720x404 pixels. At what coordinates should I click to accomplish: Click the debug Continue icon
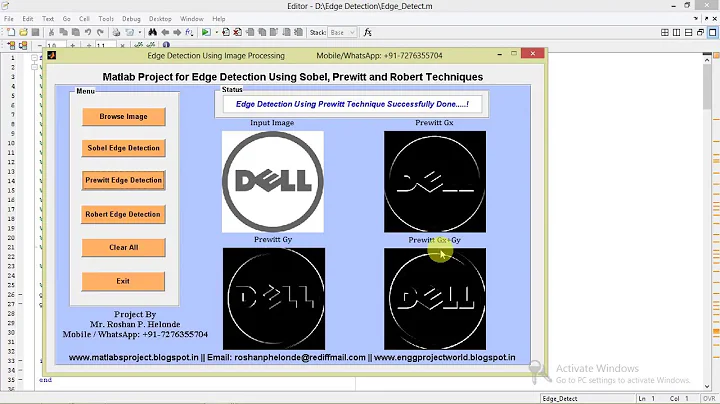[286, 32]
